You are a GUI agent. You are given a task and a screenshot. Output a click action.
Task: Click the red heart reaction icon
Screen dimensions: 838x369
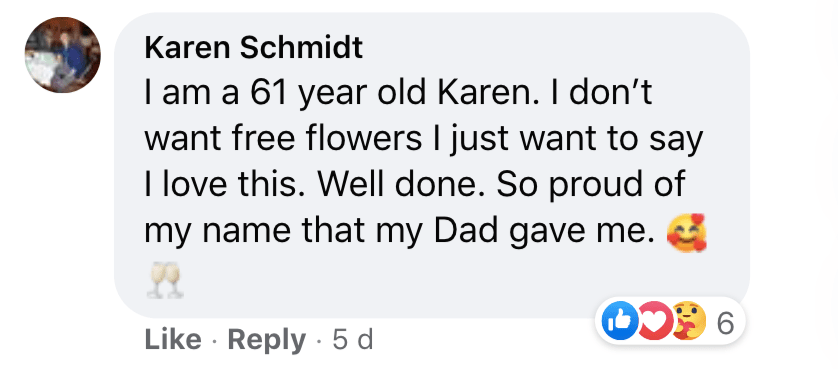(x=655, y=321)
